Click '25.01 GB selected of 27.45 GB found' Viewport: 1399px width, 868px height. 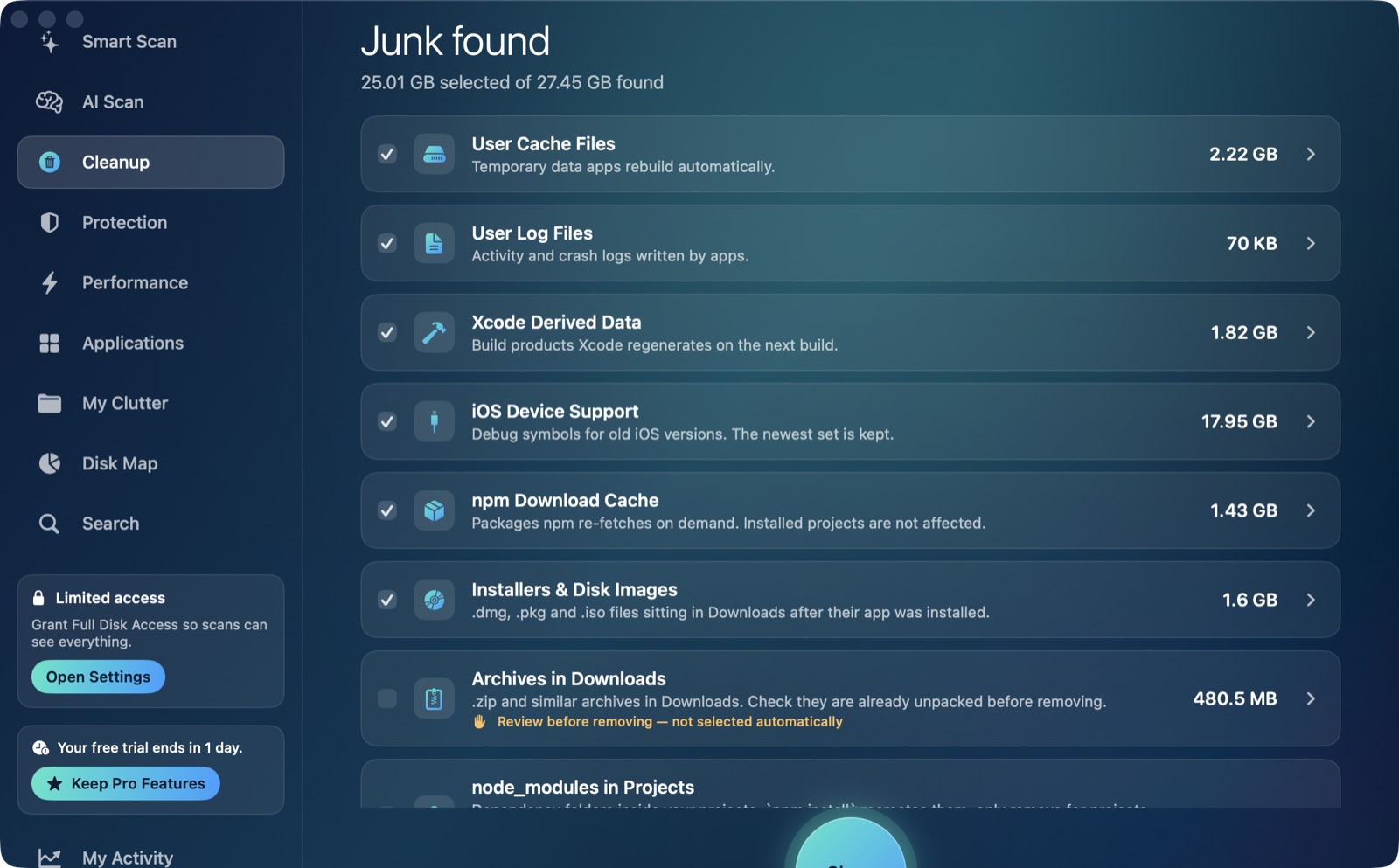[512, 83]
